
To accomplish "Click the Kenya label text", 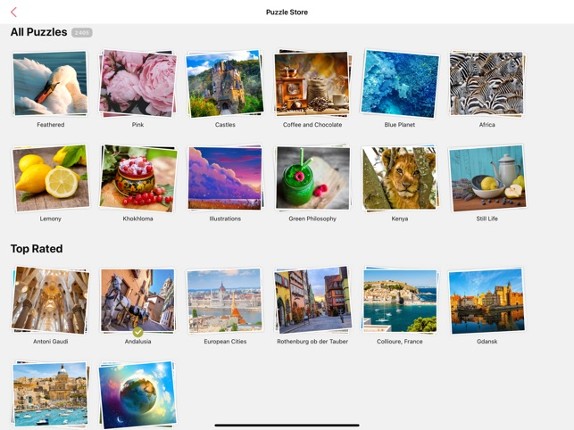I will (x=400, y=219).
